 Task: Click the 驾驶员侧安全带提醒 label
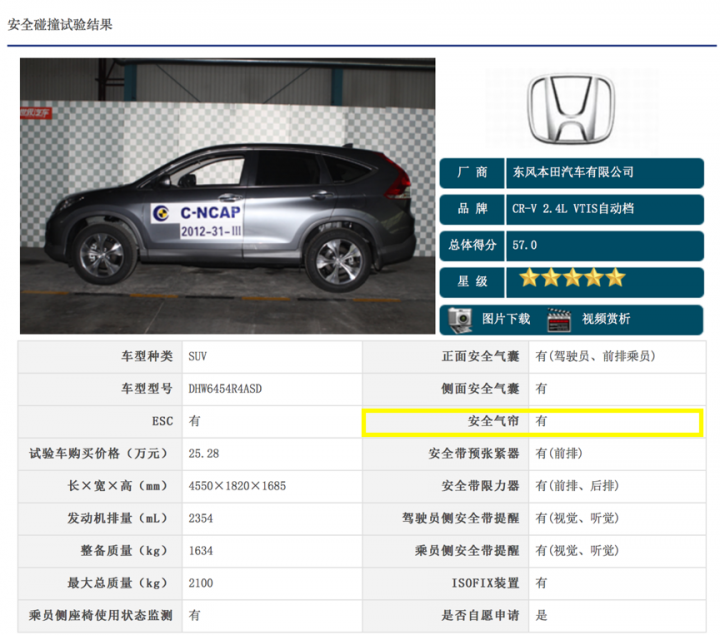pos(461,518)
